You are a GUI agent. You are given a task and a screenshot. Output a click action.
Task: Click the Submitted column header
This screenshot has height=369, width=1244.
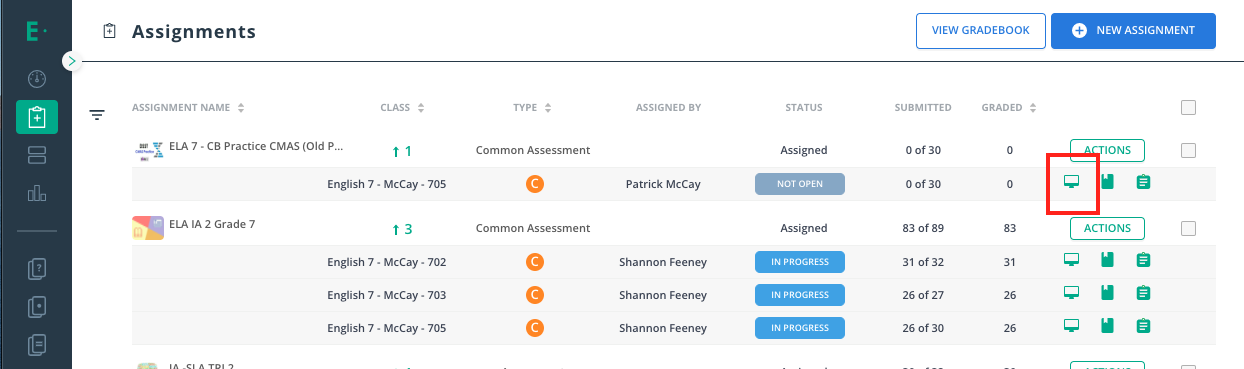tap(923, 107)
